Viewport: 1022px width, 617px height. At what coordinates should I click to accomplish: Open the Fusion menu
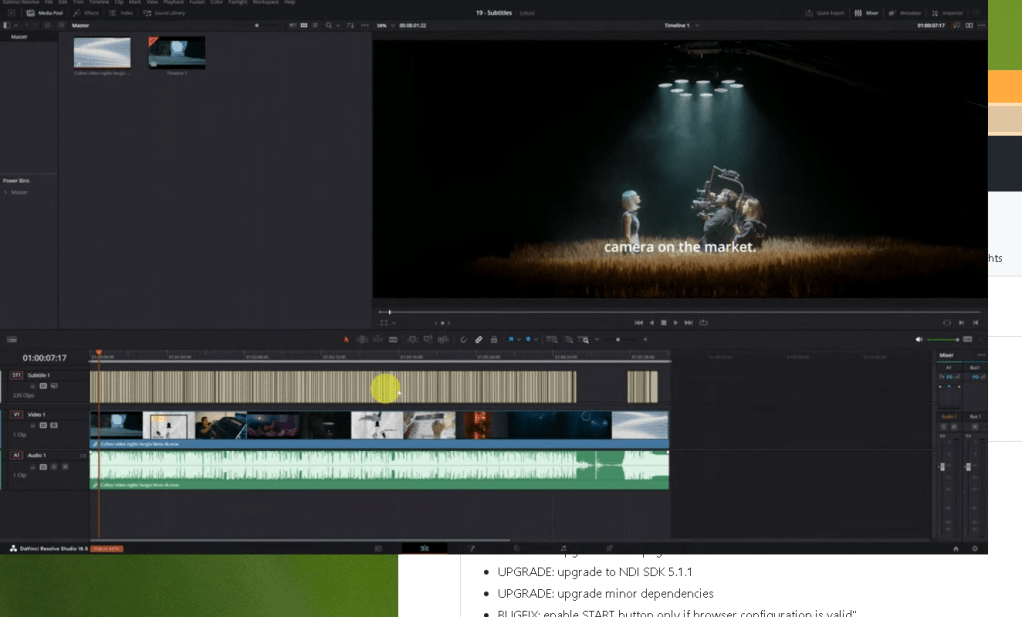point(197,3)
